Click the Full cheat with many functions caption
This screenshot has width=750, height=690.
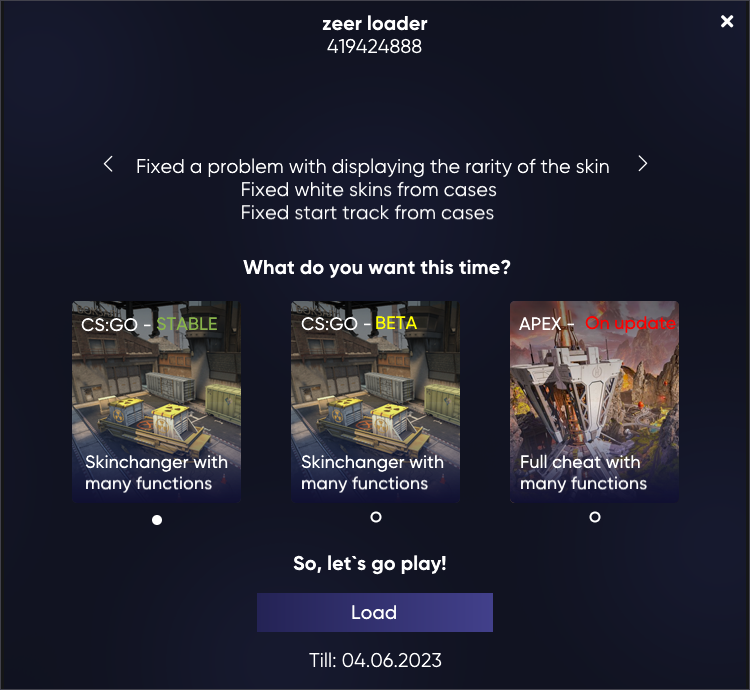tap(583, 472)
